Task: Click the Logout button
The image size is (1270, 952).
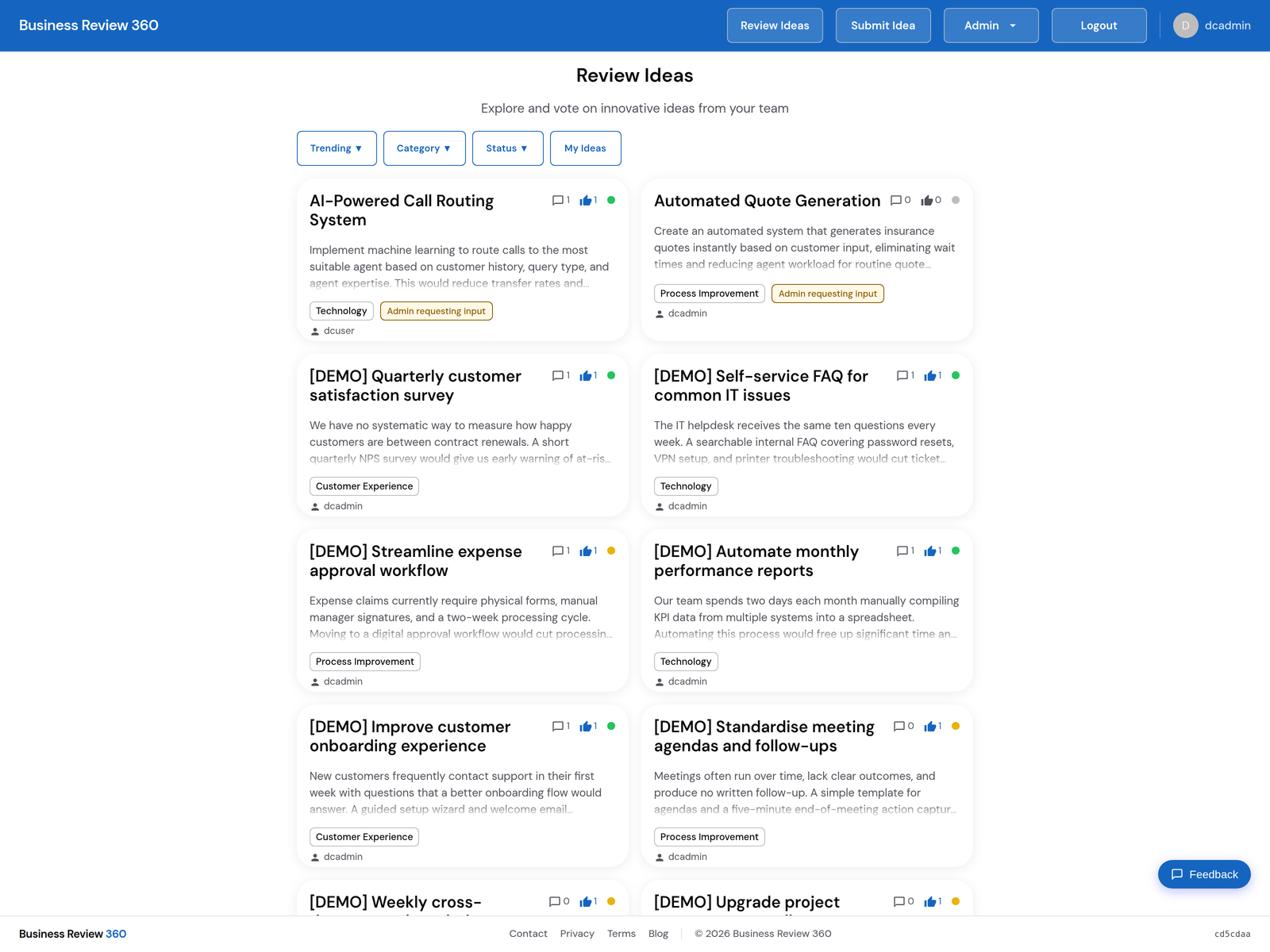Action: click(1099, 25)
